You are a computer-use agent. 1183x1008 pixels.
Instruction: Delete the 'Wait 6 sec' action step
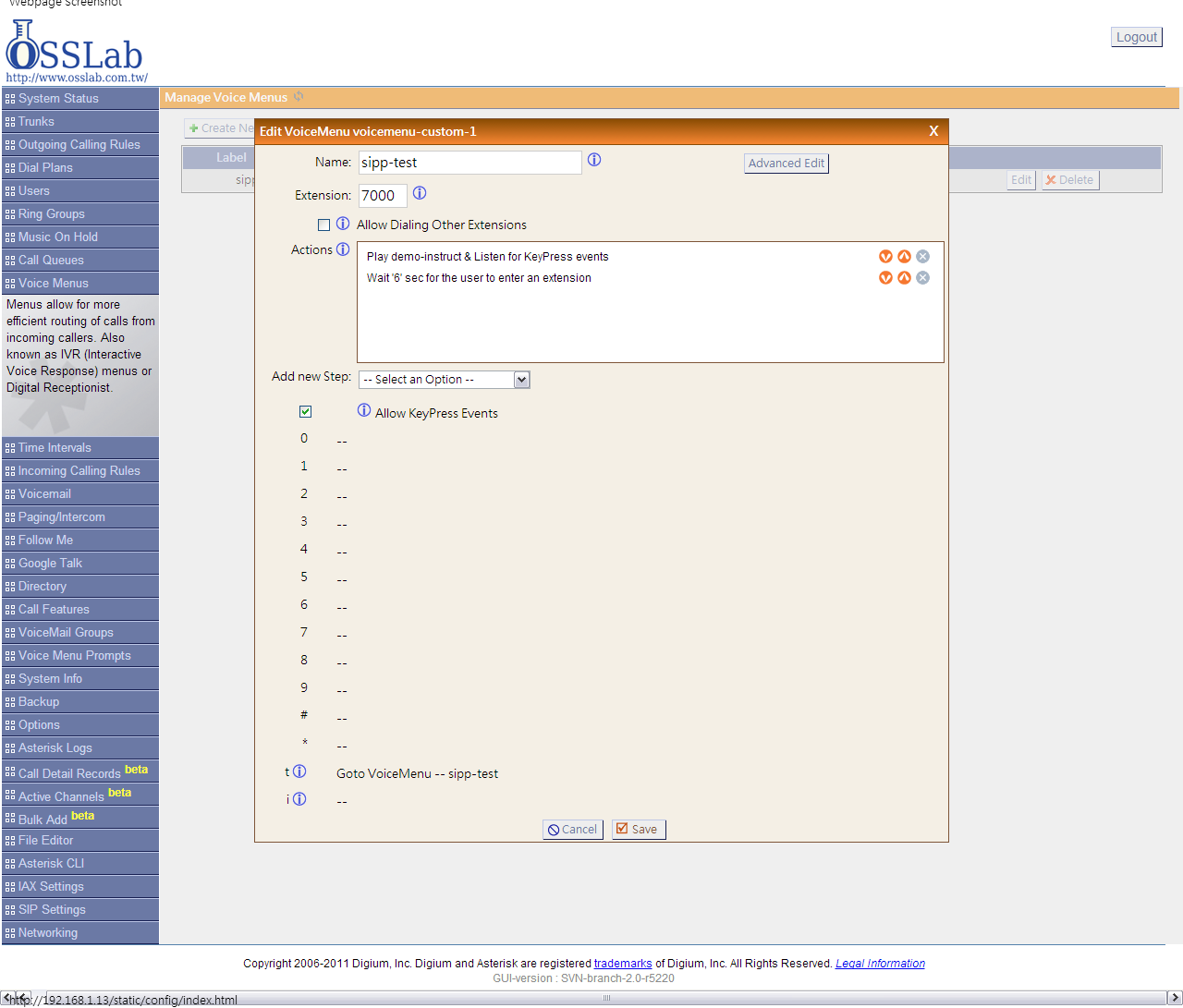click(x=922, y=278)
